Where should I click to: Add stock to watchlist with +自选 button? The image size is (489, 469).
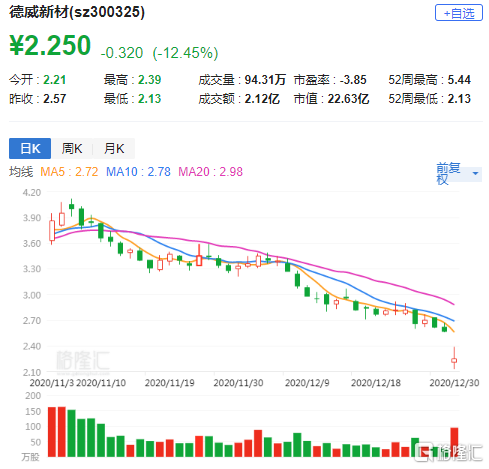(459, 13)
